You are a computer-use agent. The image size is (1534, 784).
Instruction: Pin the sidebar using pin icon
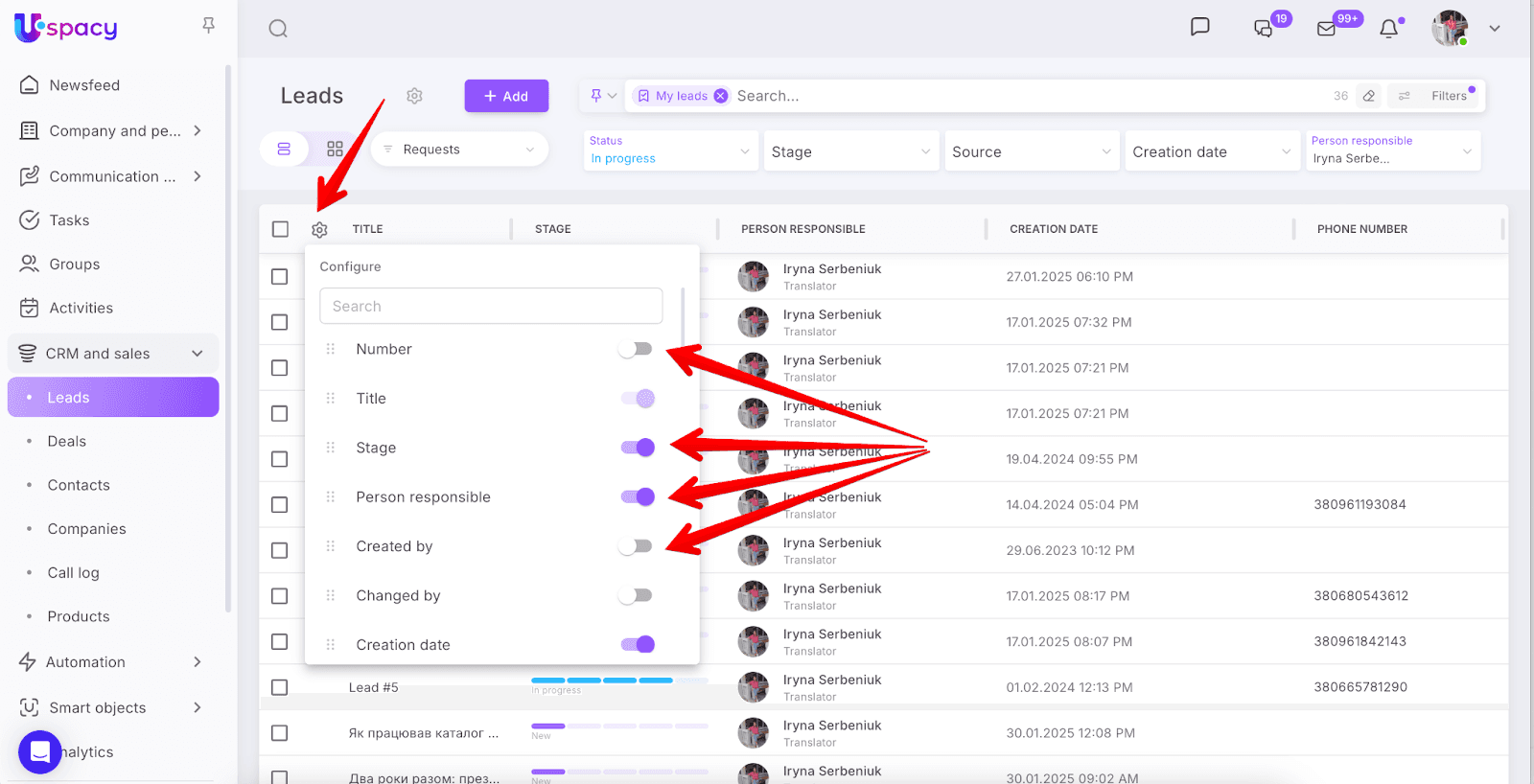tap(208, 26)
